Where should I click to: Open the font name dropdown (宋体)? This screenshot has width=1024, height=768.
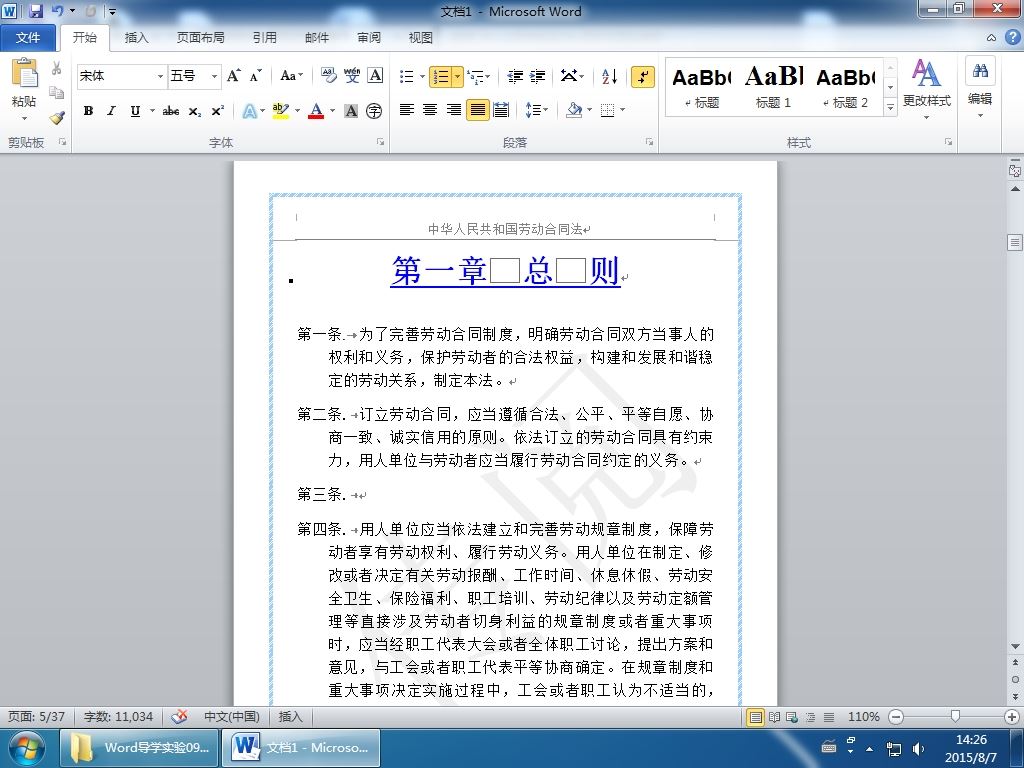[160, 76]
